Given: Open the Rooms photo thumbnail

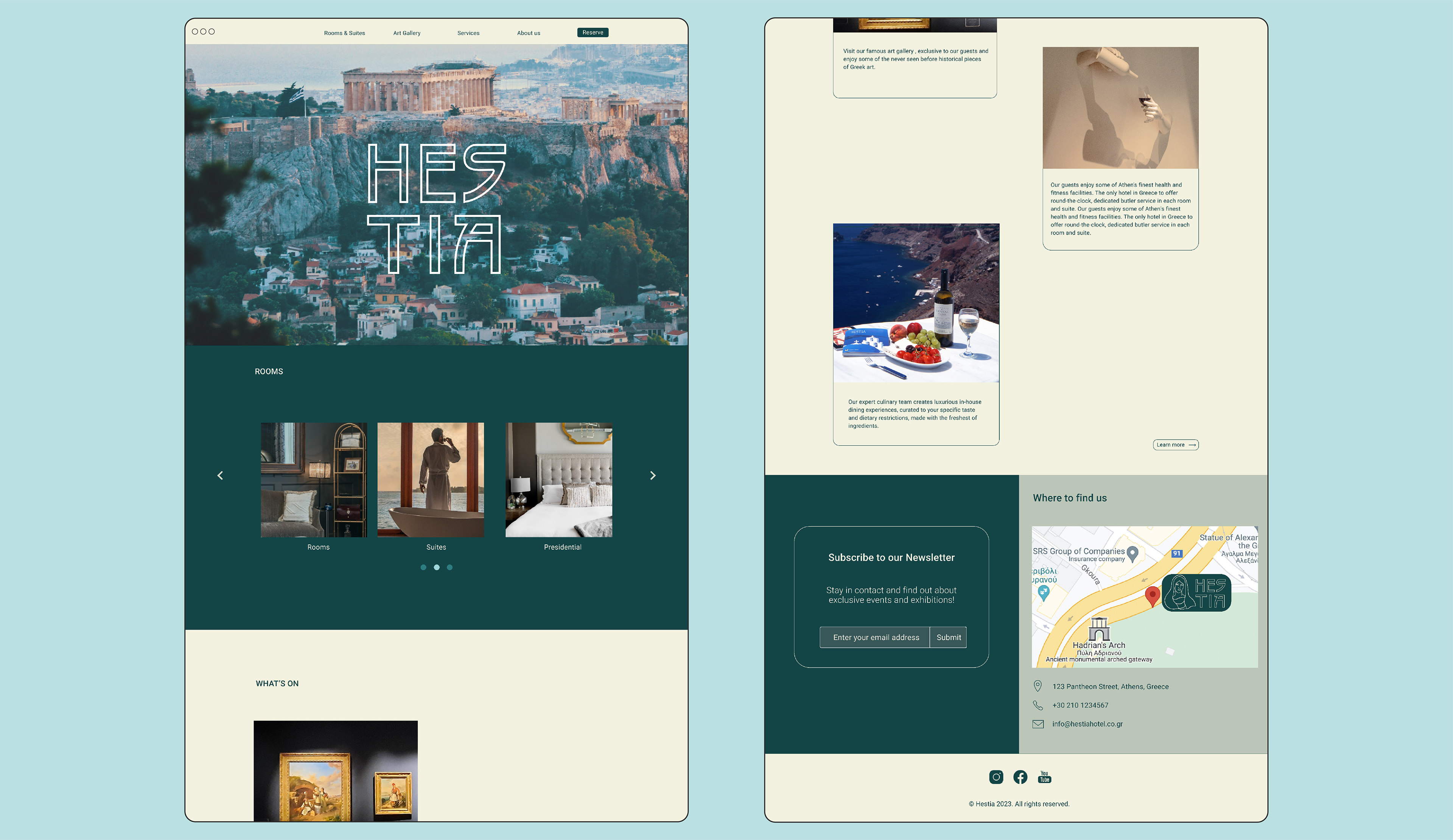Looking at the screenshot, I should click(314, 480).
